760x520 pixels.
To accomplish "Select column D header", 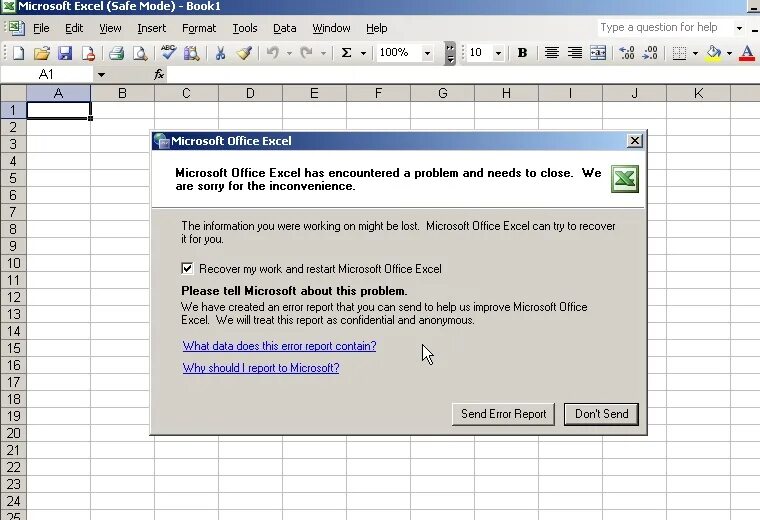I will (250, 93).
